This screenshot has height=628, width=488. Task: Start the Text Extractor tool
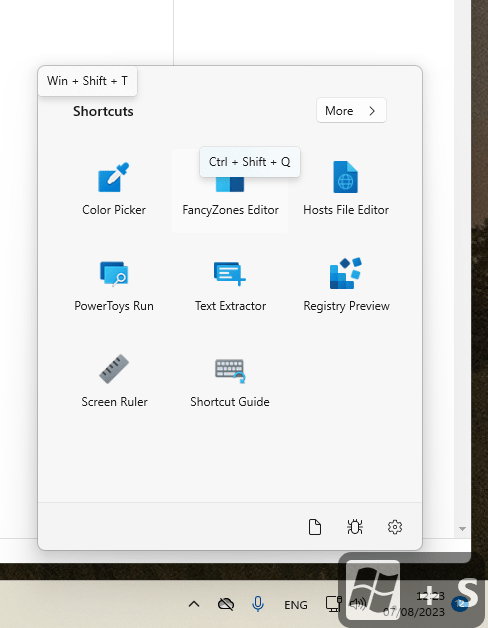pyautogui.click(x=230, y=287)
